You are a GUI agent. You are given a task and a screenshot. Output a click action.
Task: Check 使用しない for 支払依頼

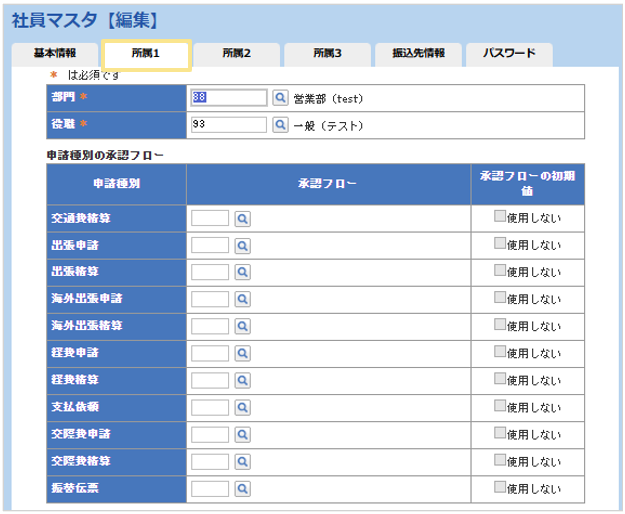[500, 406]
